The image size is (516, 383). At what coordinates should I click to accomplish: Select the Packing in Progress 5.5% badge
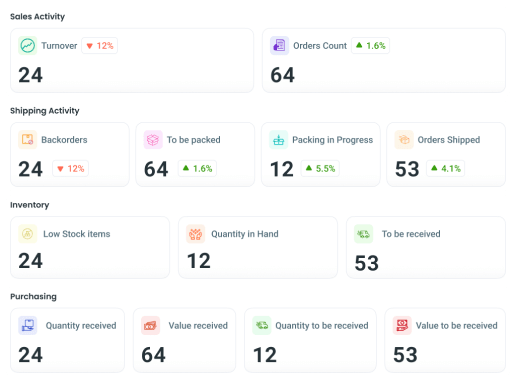coord(320,168)
